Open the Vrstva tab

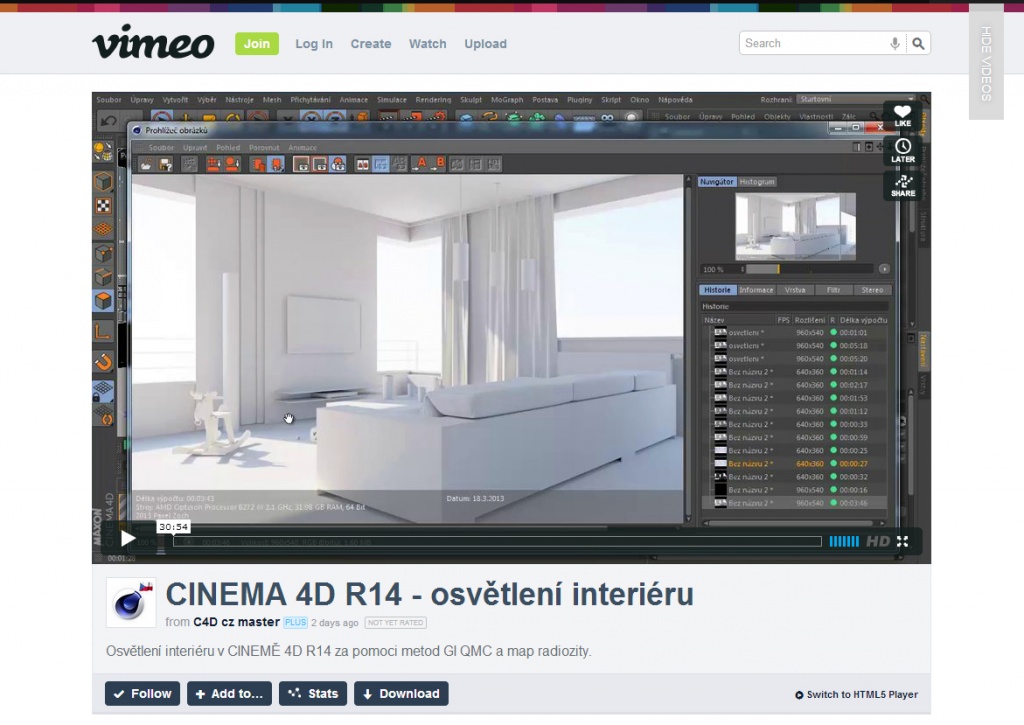point(795,290)
